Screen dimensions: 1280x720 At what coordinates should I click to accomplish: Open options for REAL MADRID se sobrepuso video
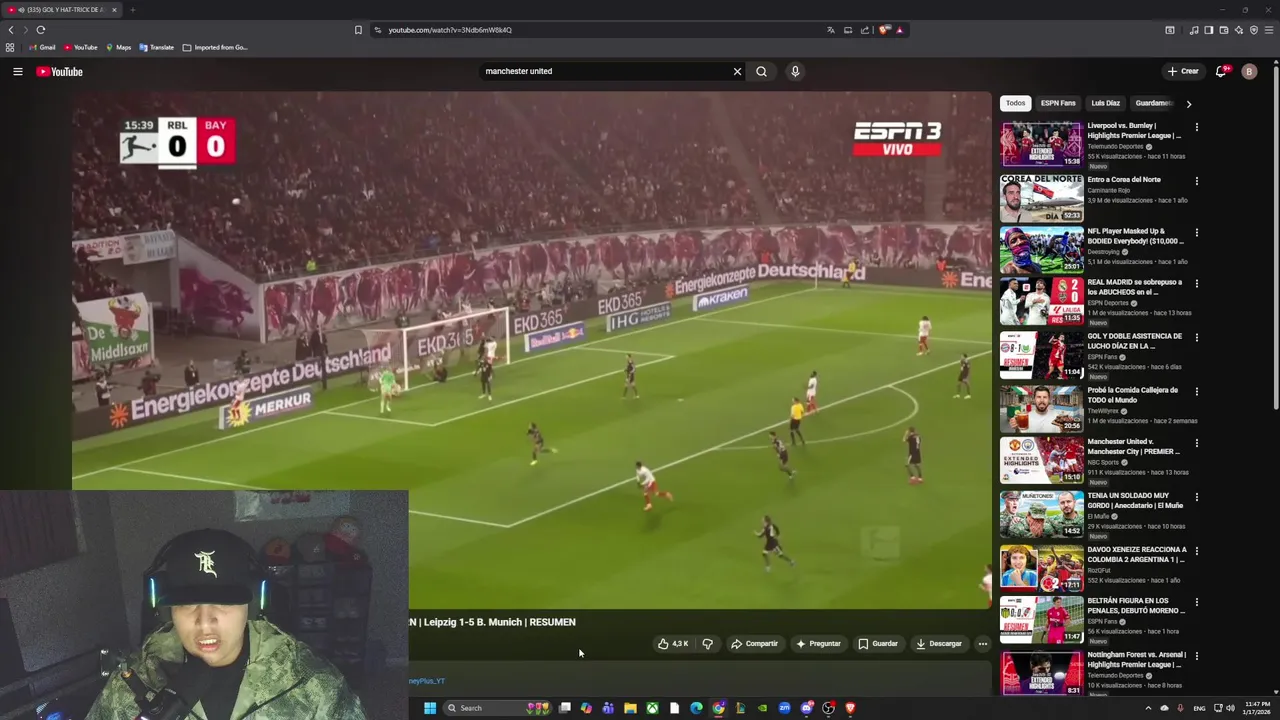[x=1196, y=284]
